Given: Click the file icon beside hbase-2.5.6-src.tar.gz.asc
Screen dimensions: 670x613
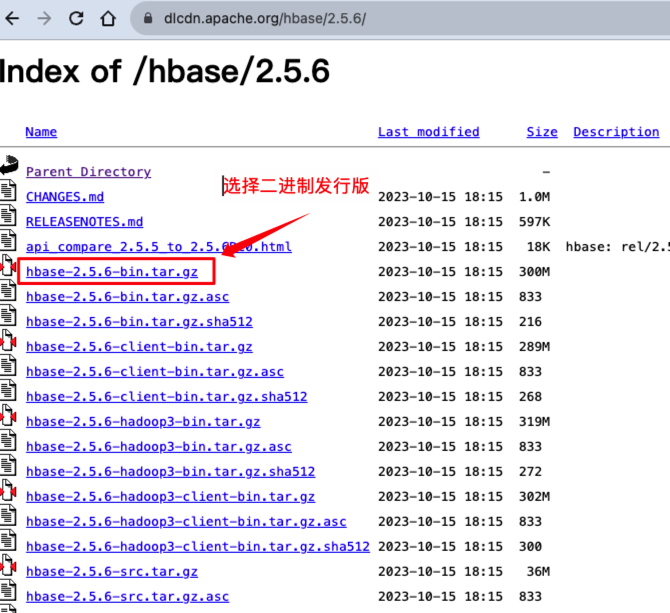Looking at the screenshot, I should coord(8,590).
